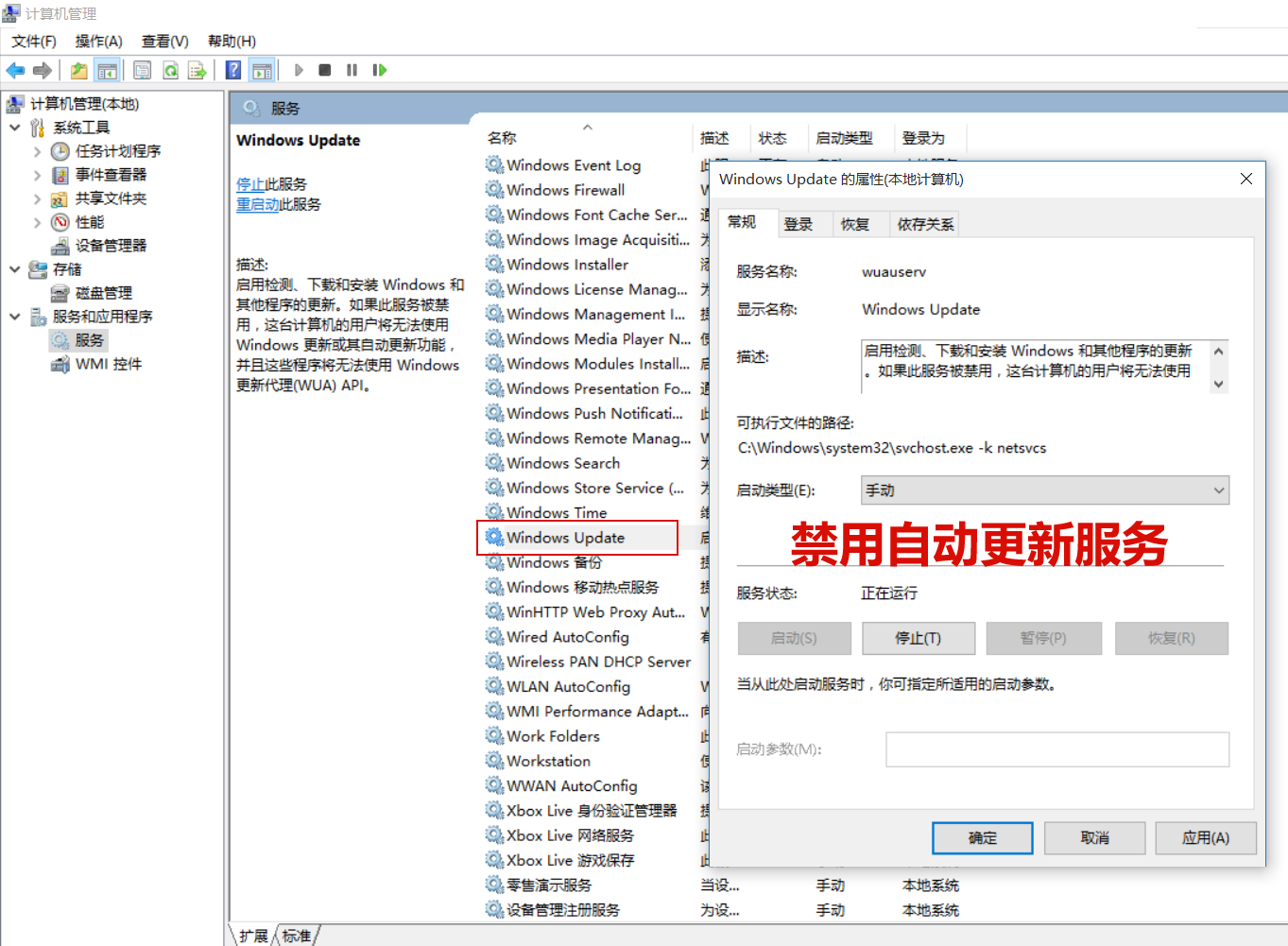This screenshot has width=1288, height=946.
Task: Click the 磁盘管理 icon in the tree
Action: pos(60,293)
